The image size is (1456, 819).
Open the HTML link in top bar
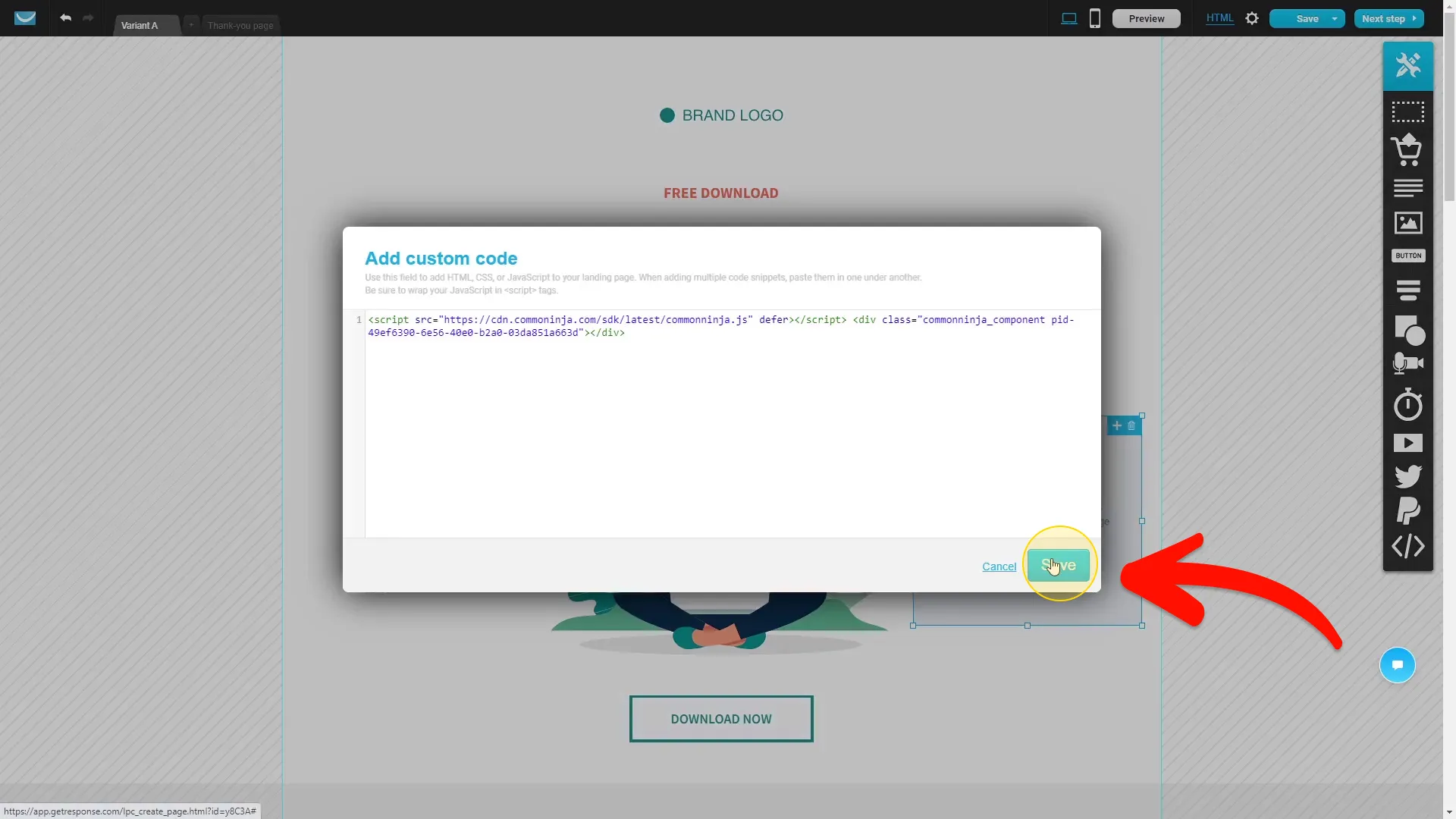(x=1219, y=18)
